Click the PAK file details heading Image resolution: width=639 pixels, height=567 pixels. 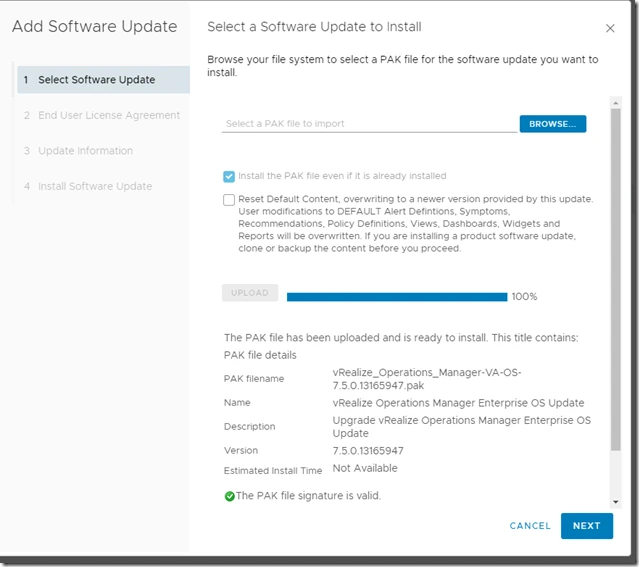coord(260,355)
